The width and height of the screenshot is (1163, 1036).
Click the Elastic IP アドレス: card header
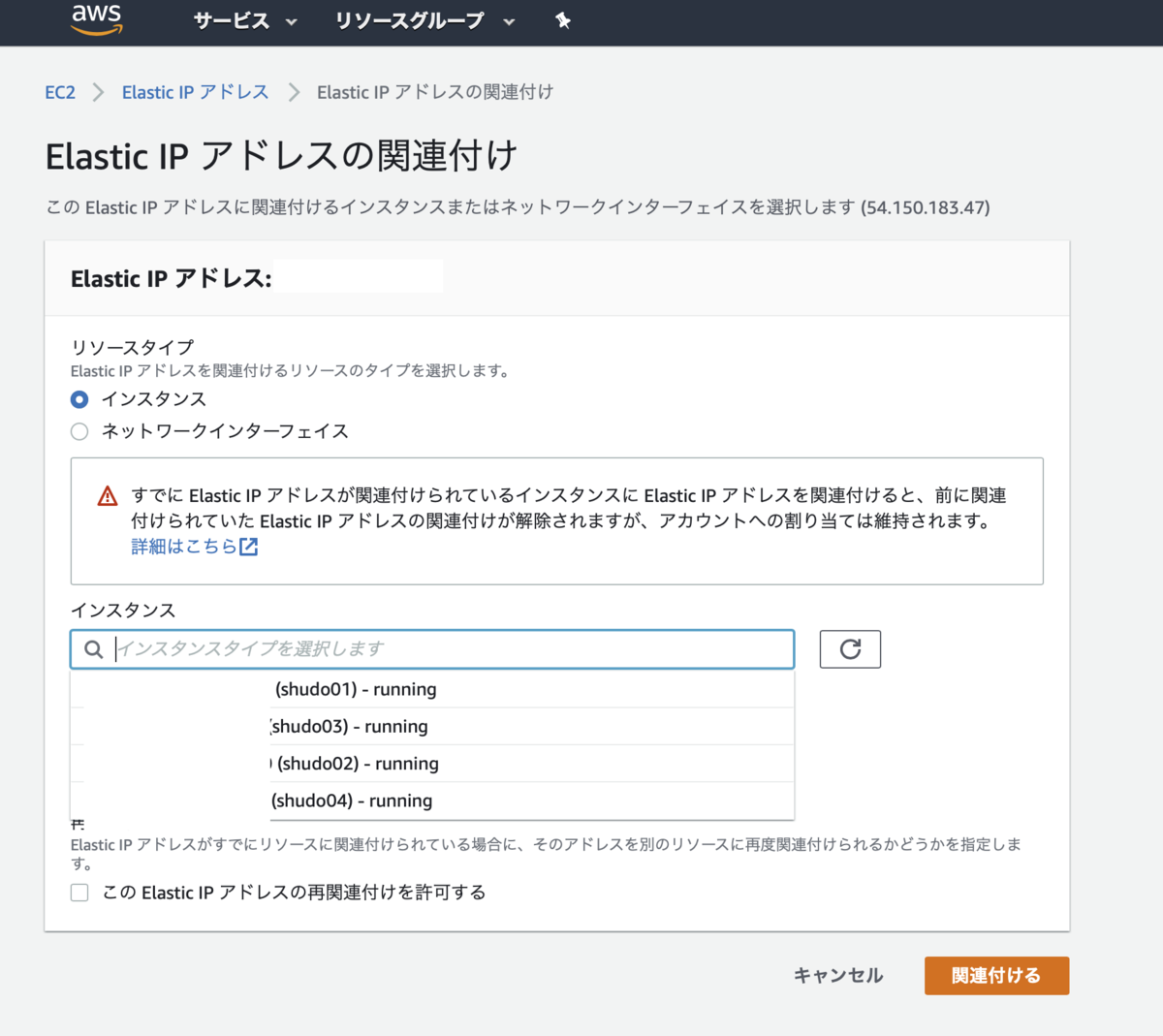[172, 279]
